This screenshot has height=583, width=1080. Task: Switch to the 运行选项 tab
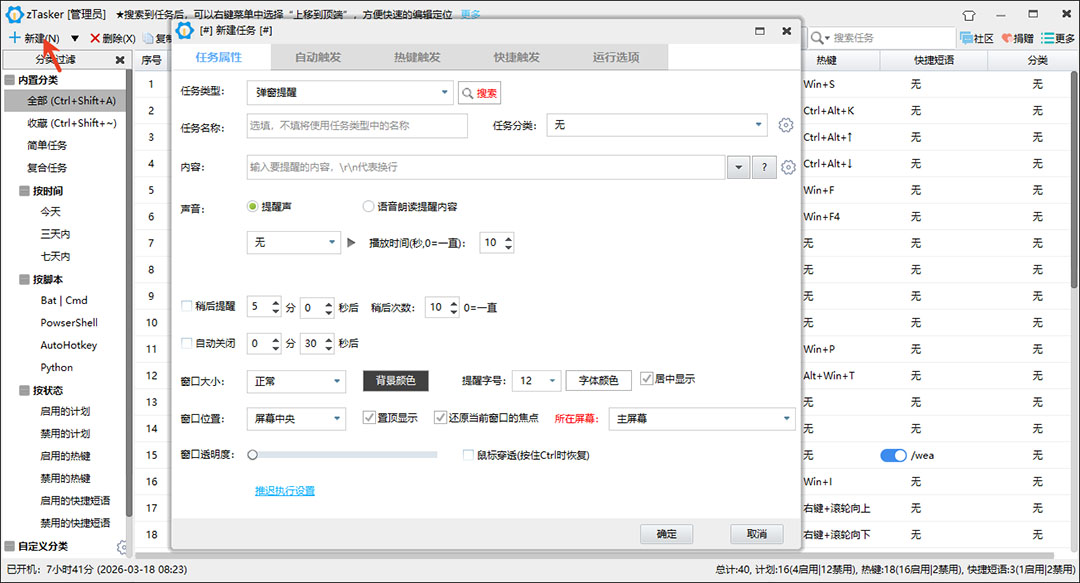tap(616, 57)
